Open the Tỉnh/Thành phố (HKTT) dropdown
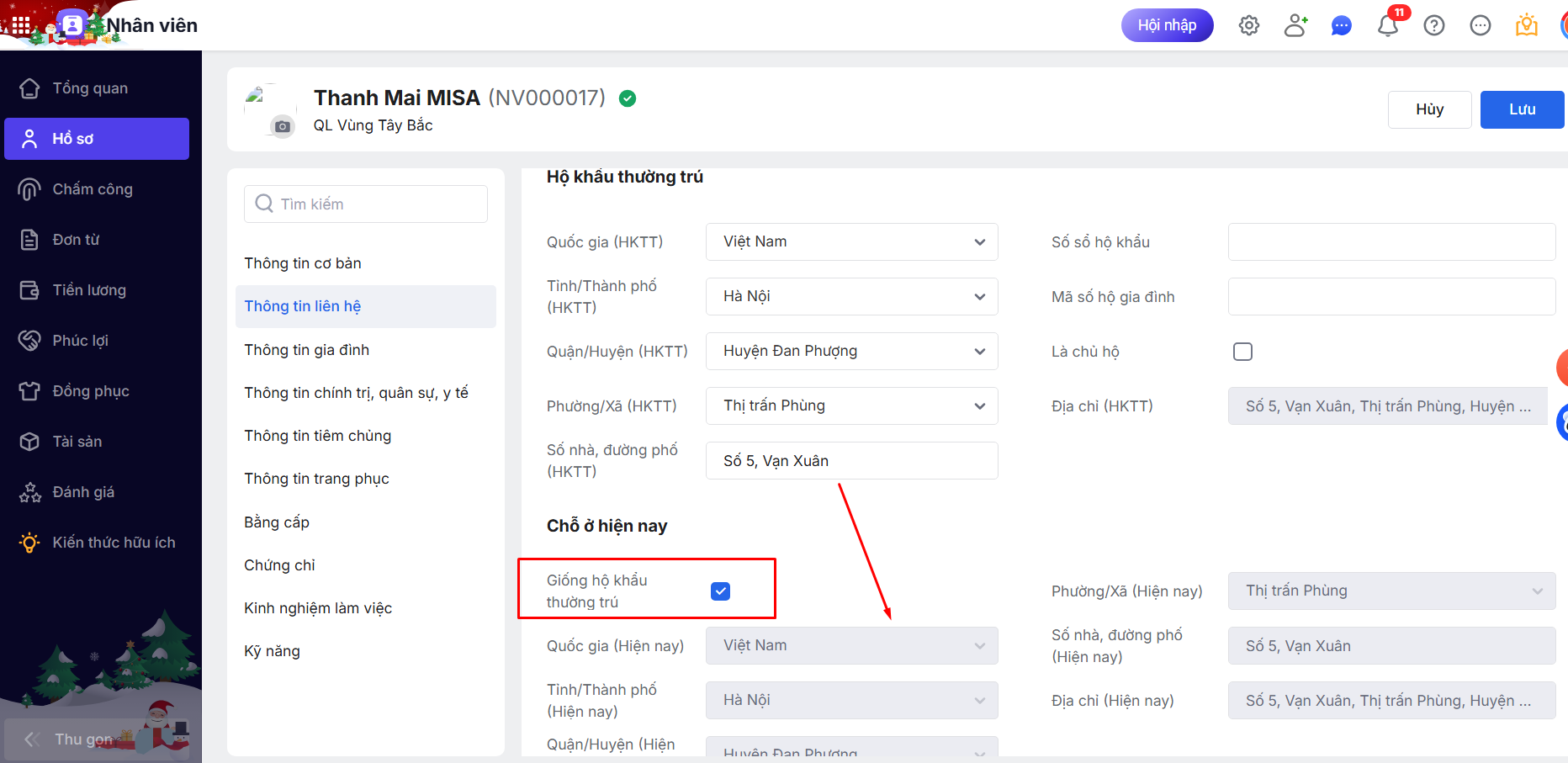 click(x=851, y=297)
